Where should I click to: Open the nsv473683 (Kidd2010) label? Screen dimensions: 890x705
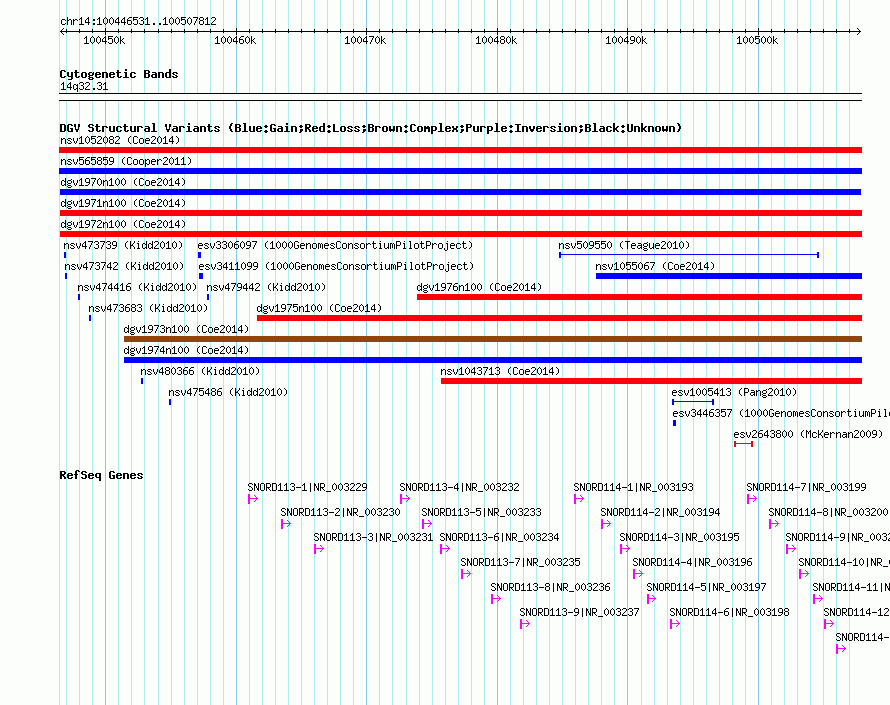pyautogui.click(x=148, y=308)
